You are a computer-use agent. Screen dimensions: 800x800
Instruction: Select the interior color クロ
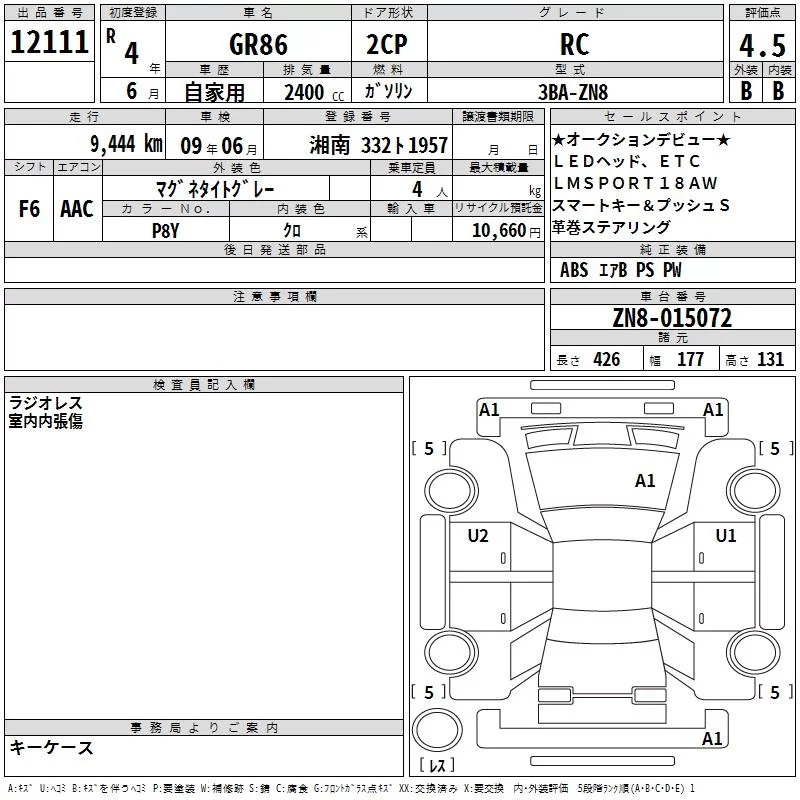(292, 231)
